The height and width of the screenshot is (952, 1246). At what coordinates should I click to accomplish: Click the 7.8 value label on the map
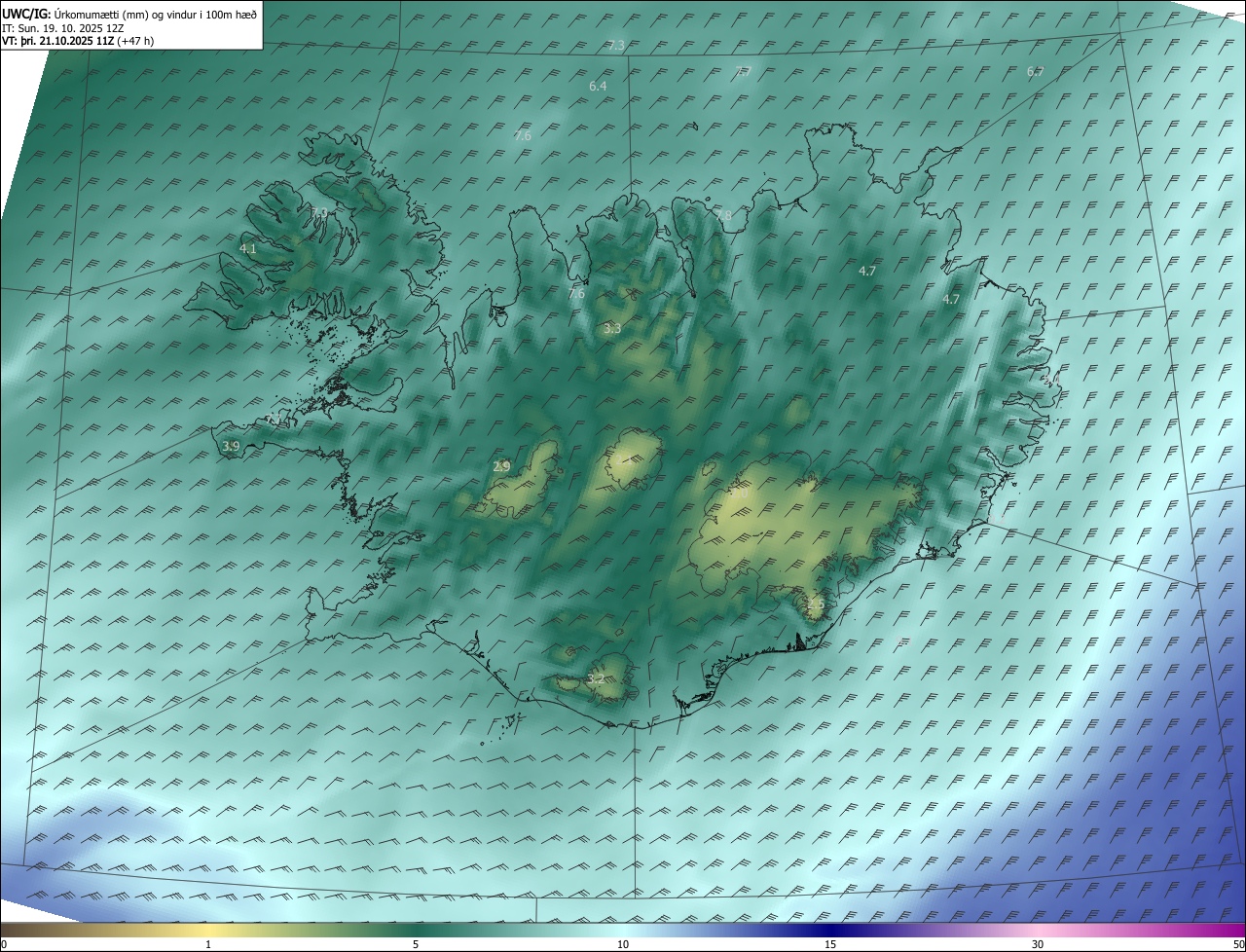[x=723, y=216]
